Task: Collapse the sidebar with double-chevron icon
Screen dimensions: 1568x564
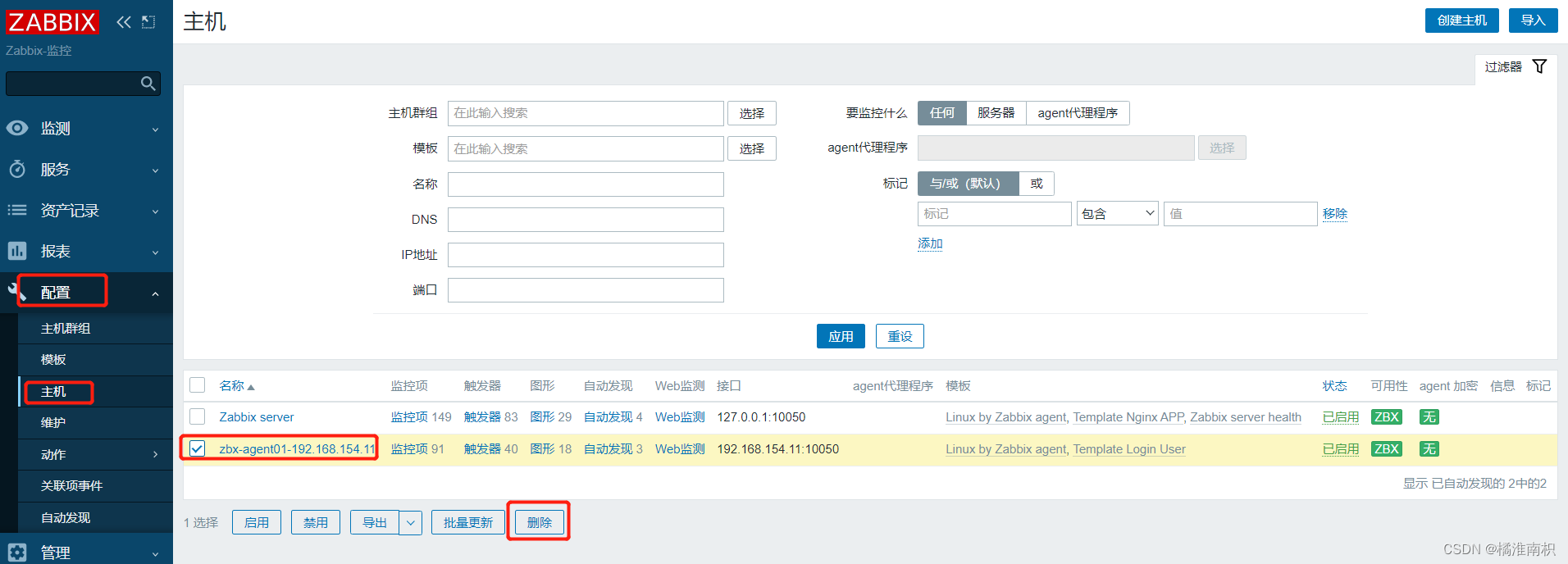Action: [124, 22]
